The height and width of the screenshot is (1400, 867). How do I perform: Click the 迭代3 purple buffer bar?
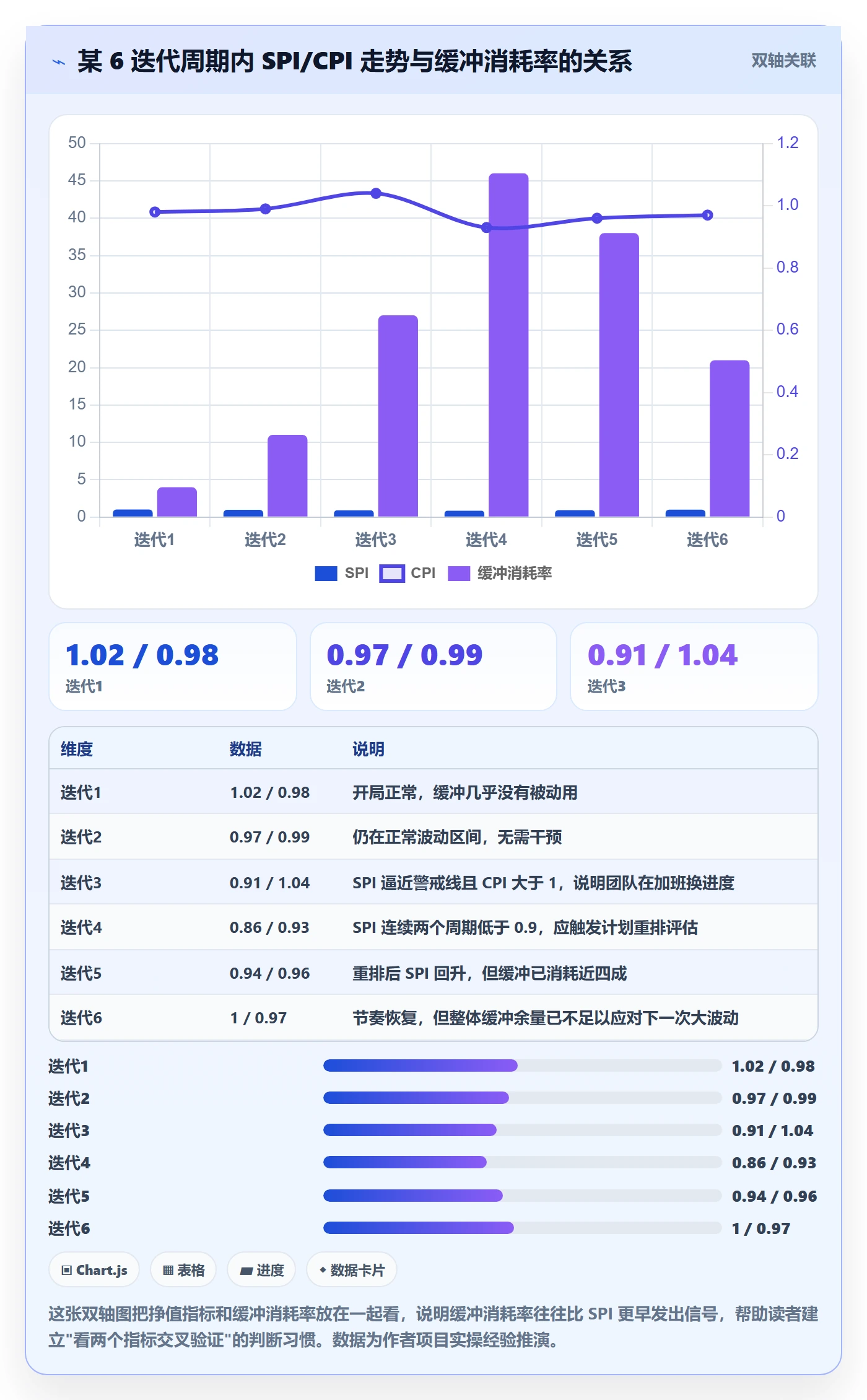pos(398,416)
